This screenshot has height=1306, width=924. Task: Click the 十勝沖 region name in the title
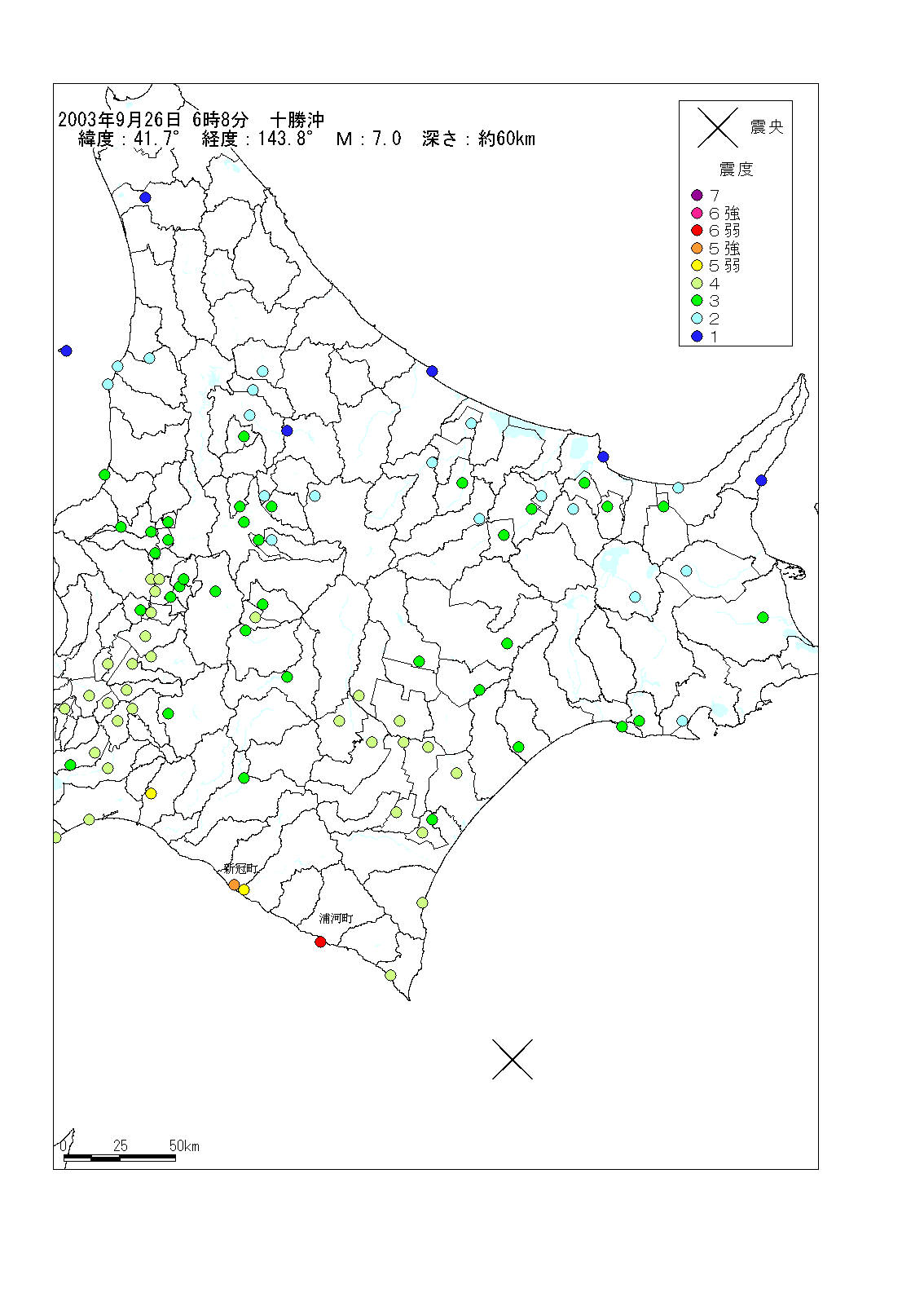[297, 119]
